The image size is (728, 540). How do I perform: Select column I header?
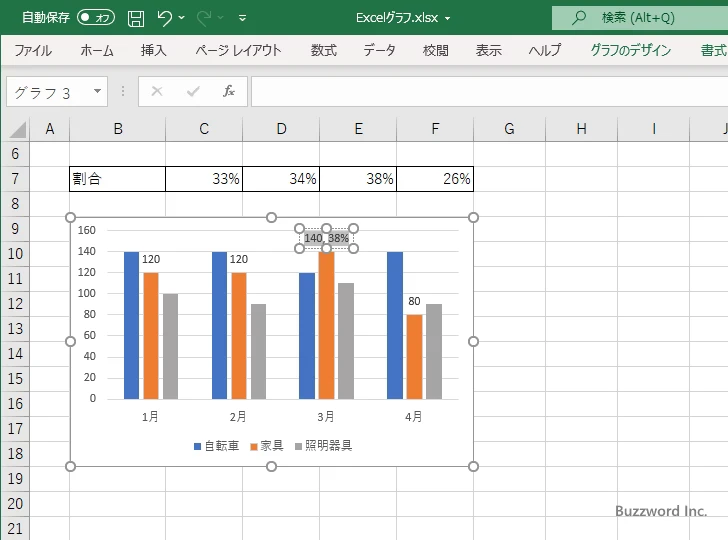coord(653,129)
